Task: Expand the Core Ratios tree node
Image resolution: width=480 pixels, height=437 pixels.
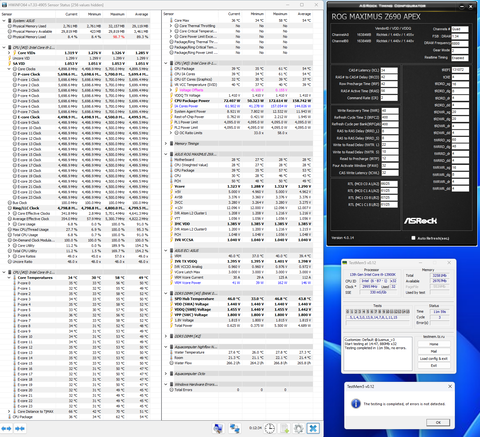Action: click(9, 256)
